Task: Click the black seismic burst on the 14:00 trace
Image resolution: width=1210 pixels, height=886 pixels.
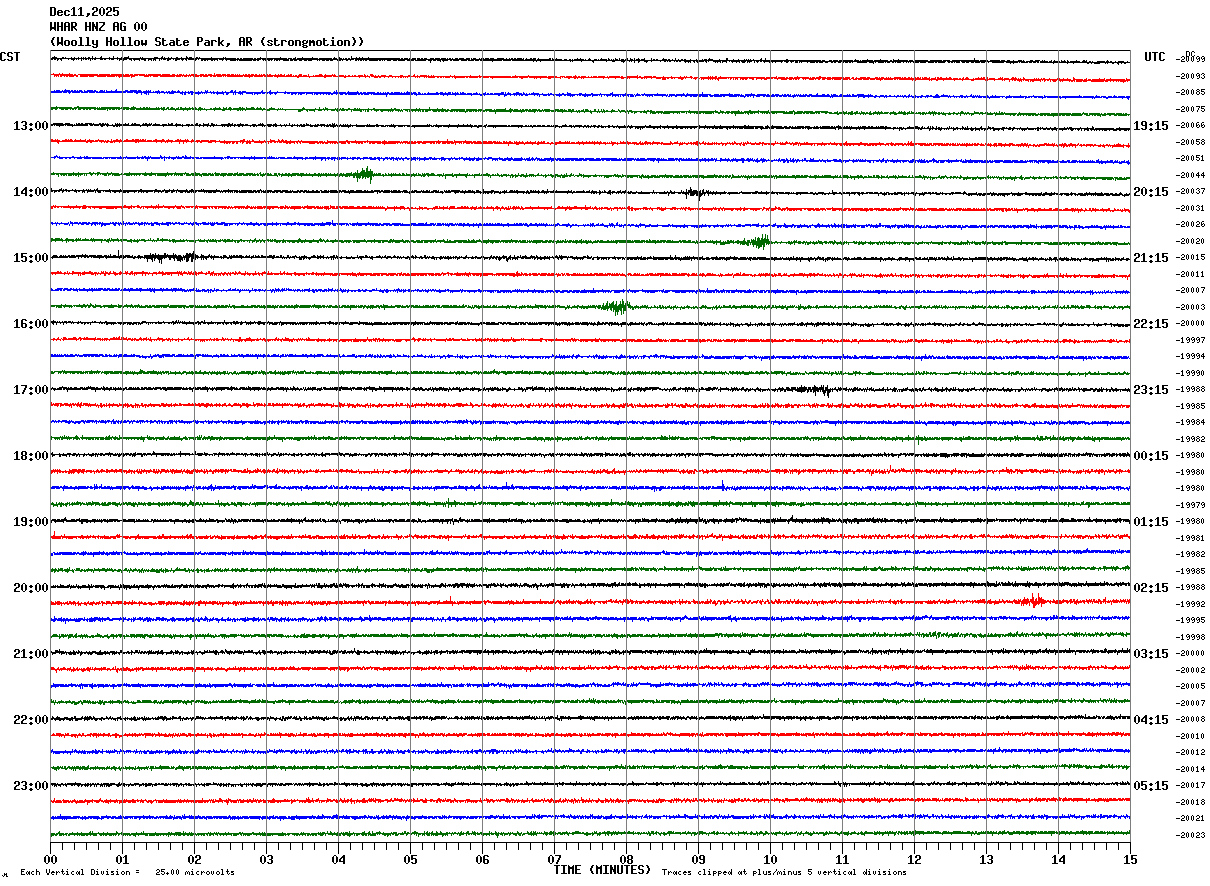Action: coord(696,192)
